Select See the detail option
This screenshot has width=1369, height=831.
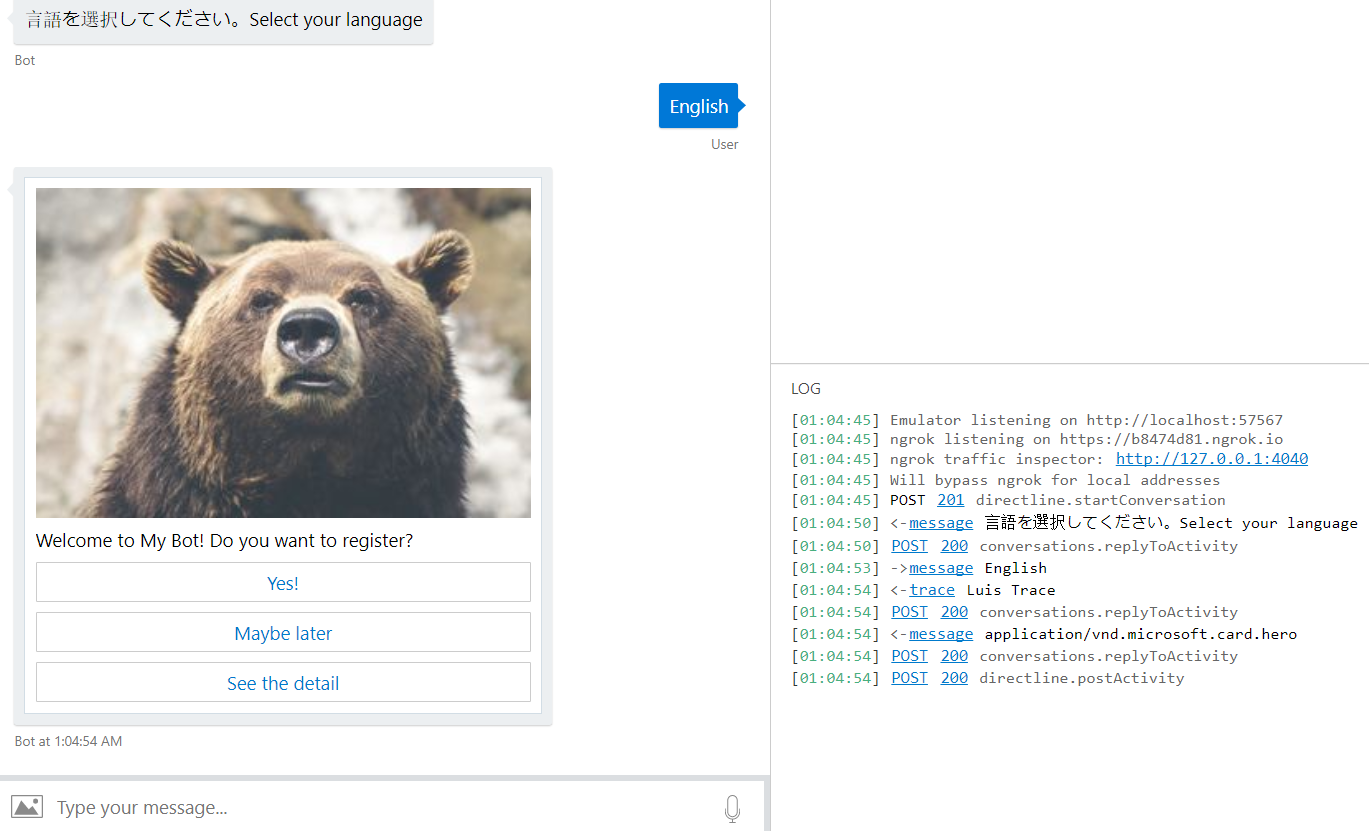[283, 682]
